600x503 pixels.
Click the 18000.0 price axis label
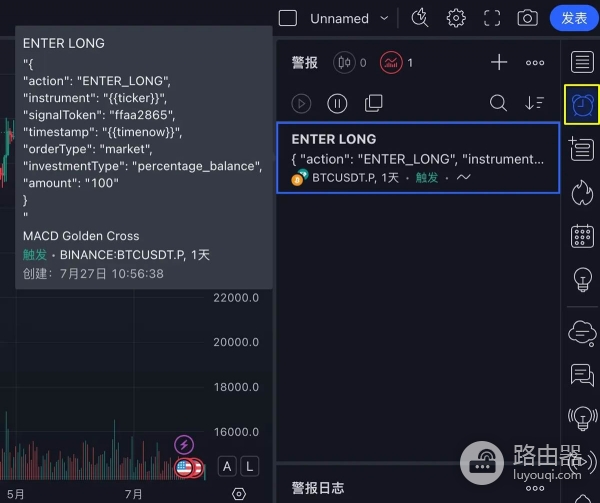(236, 387)
